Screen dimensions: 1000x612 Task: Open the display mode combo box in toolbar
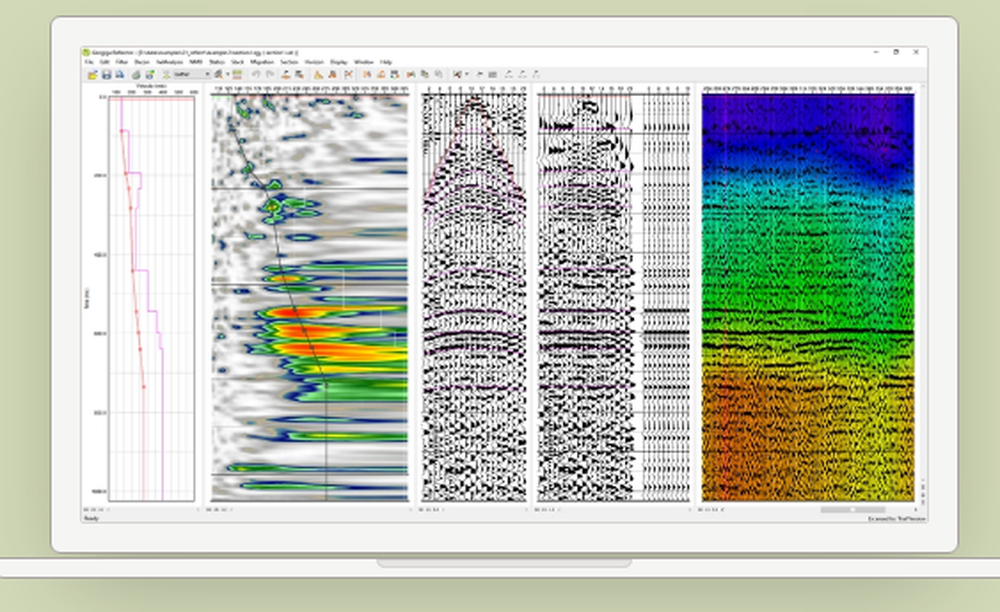coord(191,75)
